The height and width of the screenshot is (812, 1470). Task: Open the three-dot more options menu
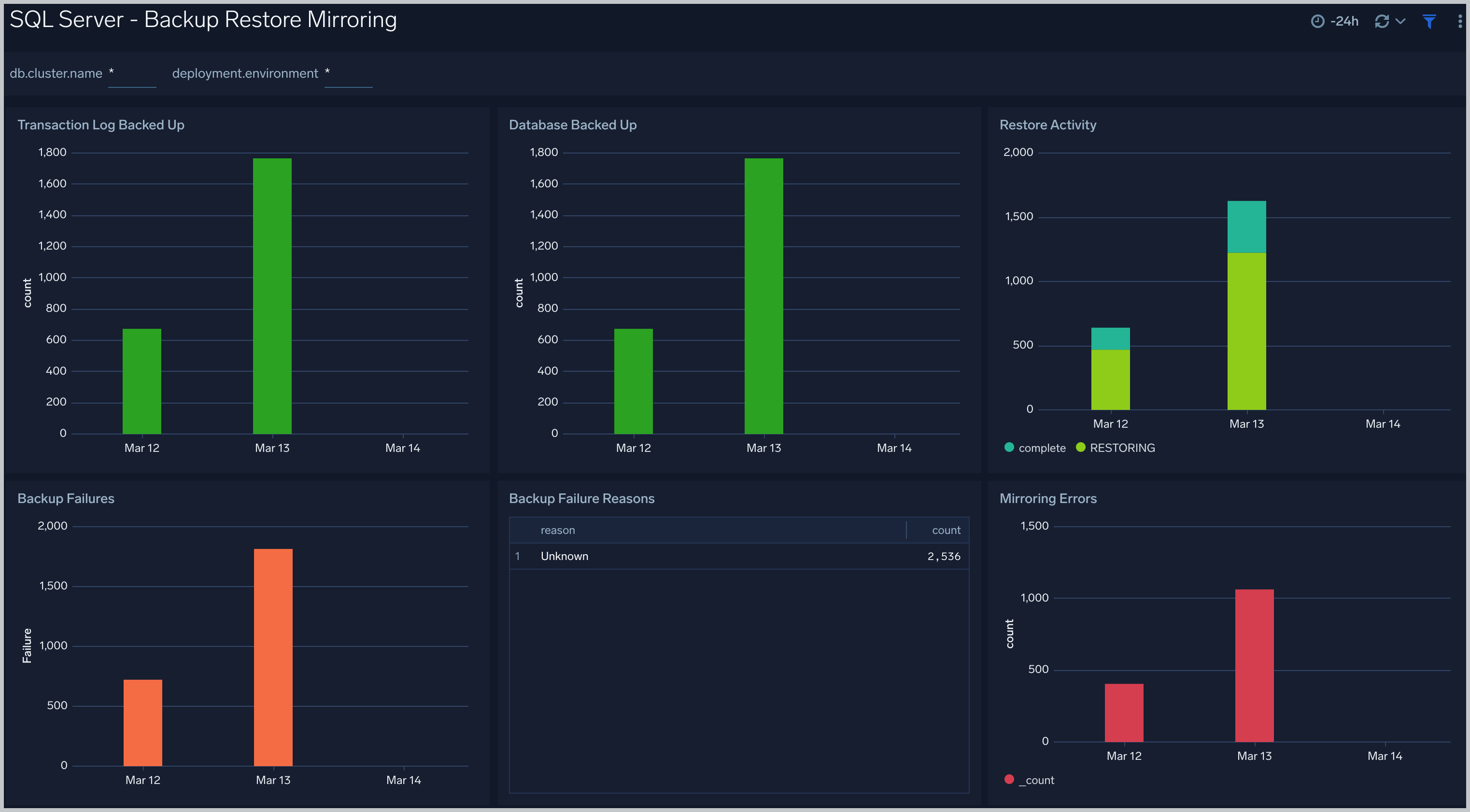[1460, 22]
